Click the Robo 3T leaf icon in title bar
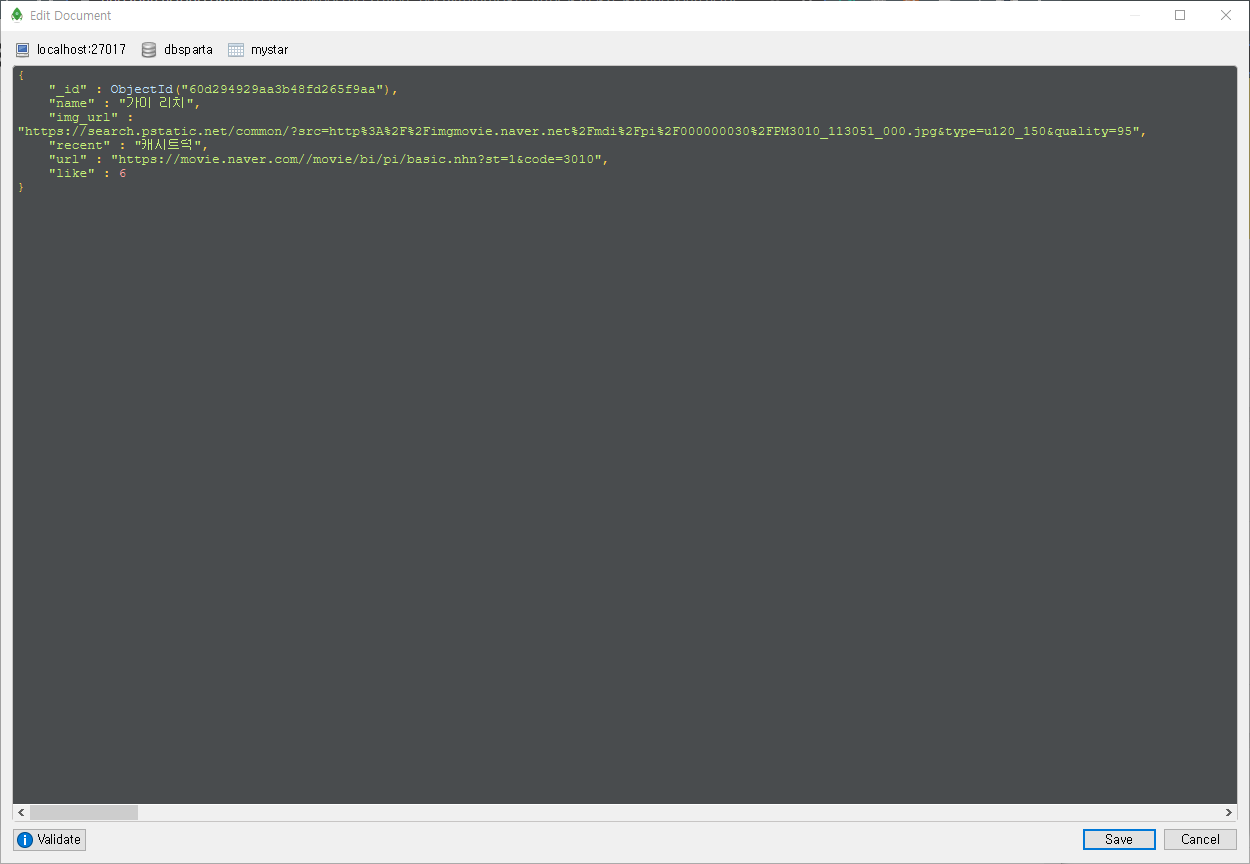This screenshot has height=864, width=1250. 17,15
